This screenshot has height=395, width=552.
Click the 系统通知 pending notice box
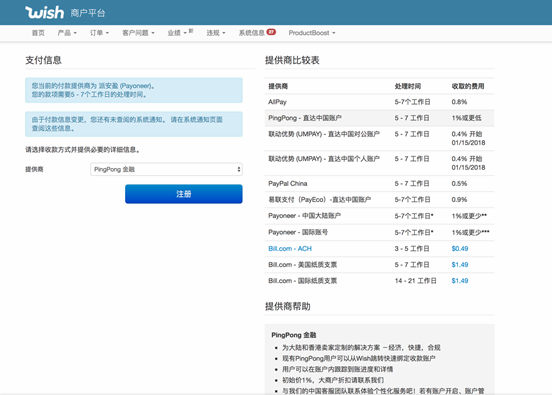click(x=134, y=124)
